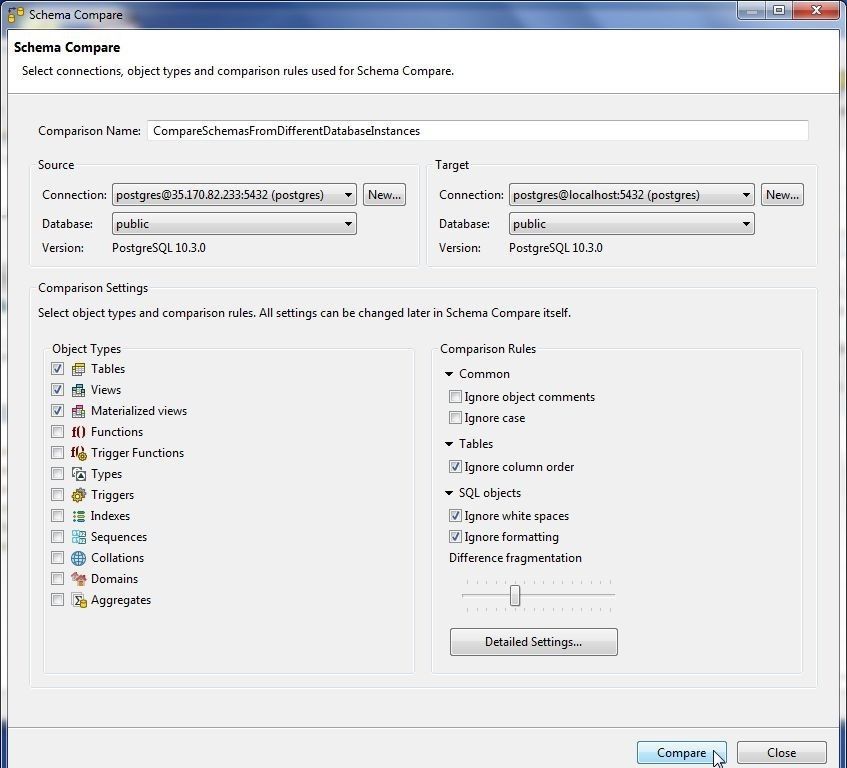The width and height of the screenshot is (847, 768).
Task: Check the Domains checkbox
Action: [57, 579]
